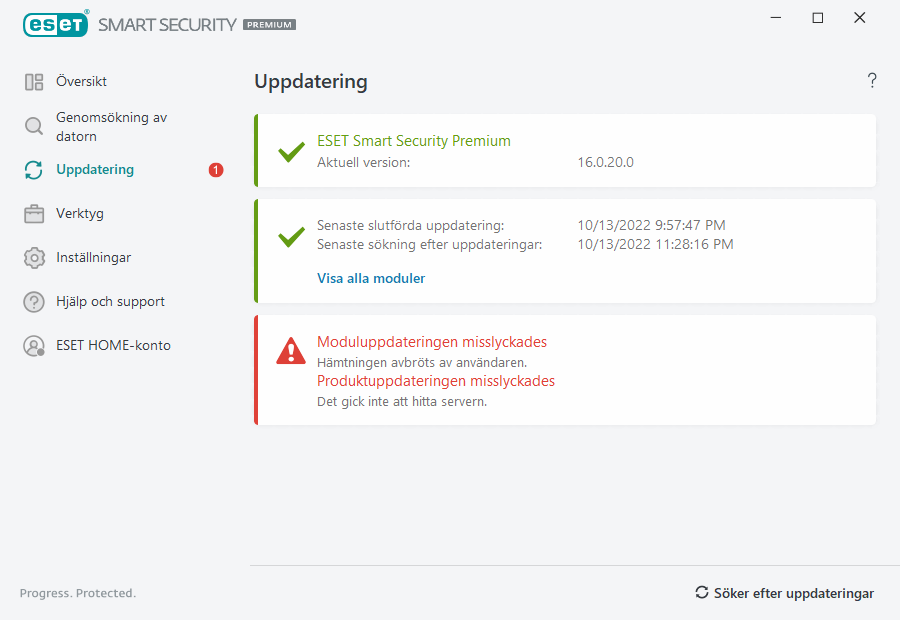Click the ESET logo in the title bar
This screenshot has width=900, height=620.
[55, 24]
